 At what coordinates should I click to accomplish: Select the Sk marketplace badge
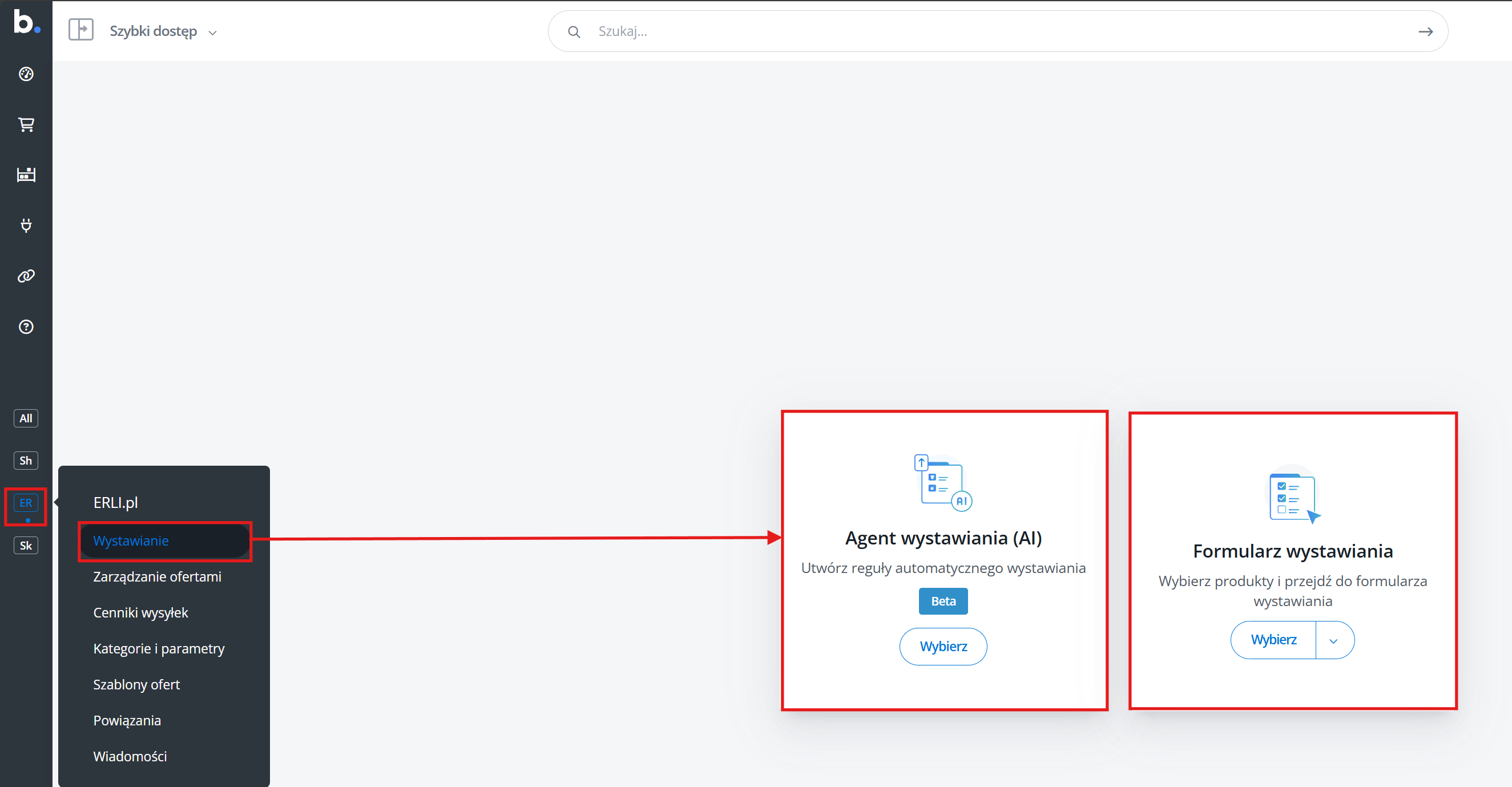click(x=26, y=546)
